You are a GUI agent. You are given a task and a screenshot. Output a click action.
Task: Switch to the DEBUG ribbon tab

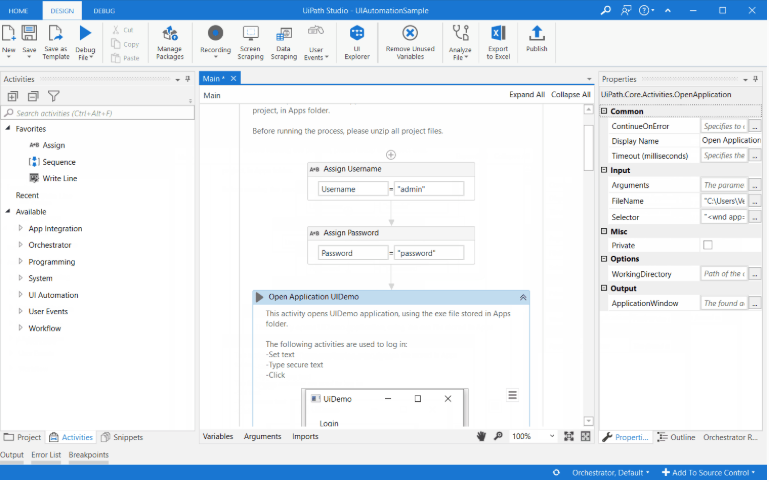(104, 9)
